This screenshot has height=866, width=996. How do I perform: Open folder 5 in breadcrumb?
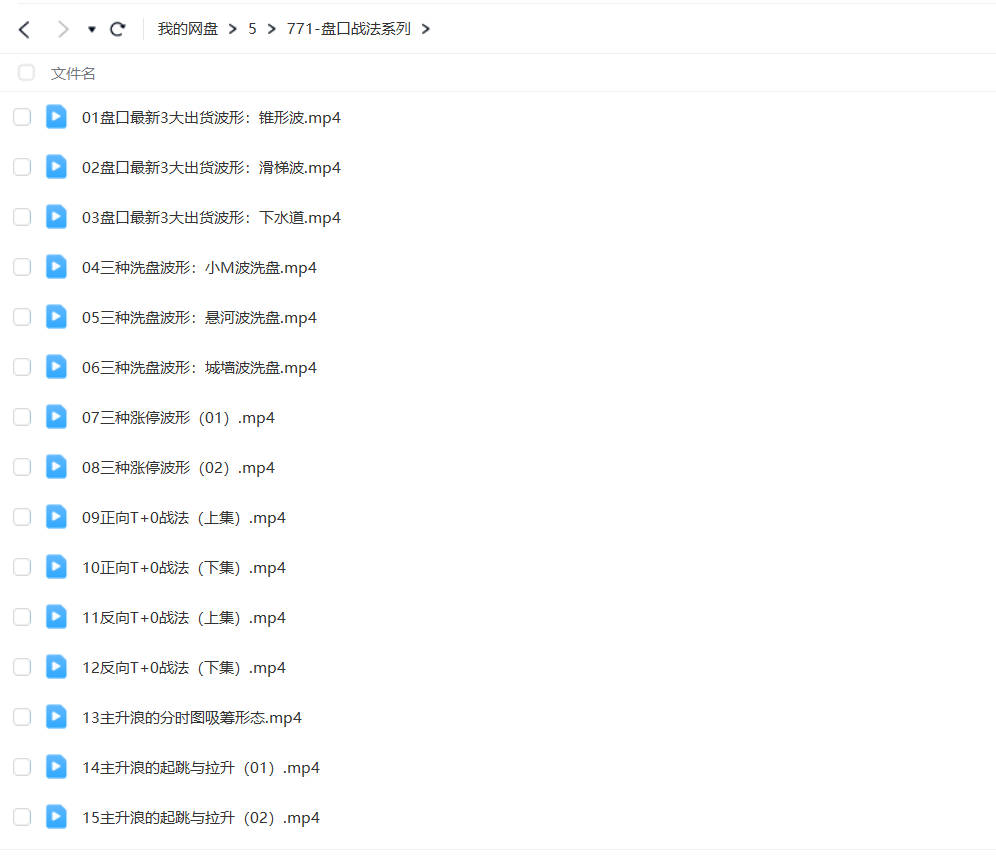(252, 29)
